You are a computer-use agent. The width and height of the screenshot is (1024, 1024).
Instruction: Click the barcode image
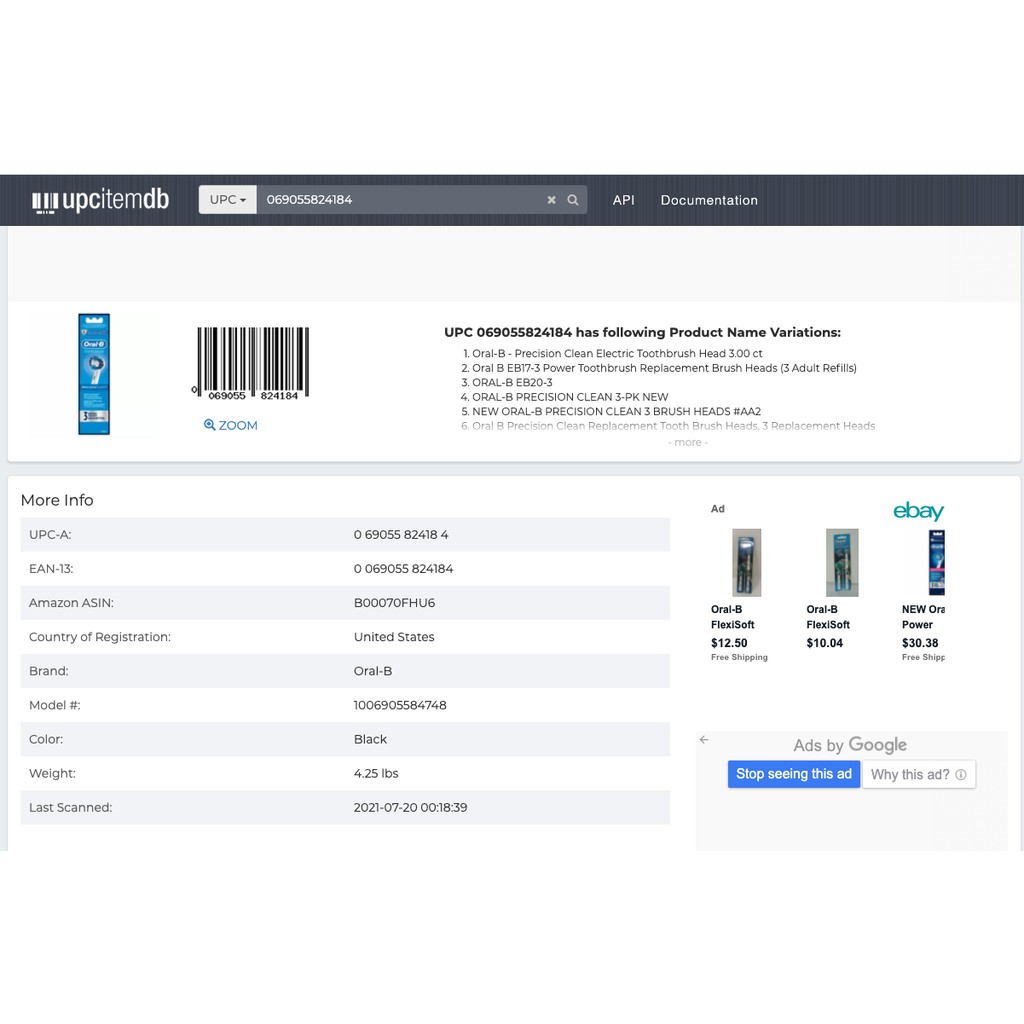pyautogui.click(x=252, y=364)
